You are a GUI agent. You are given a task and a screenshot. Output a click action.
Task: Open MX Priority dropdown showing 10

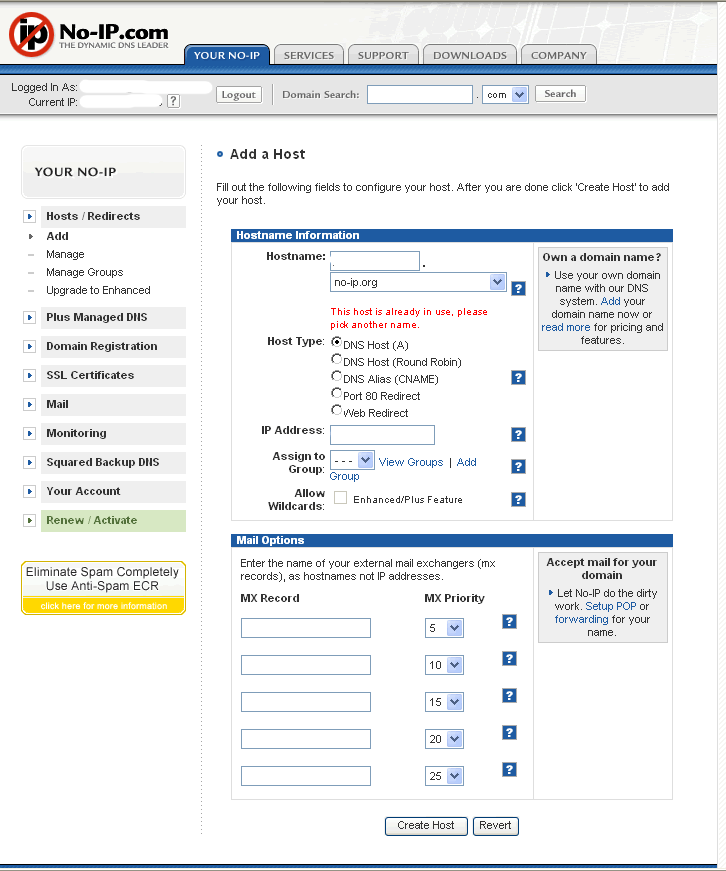tap(444, 665)
